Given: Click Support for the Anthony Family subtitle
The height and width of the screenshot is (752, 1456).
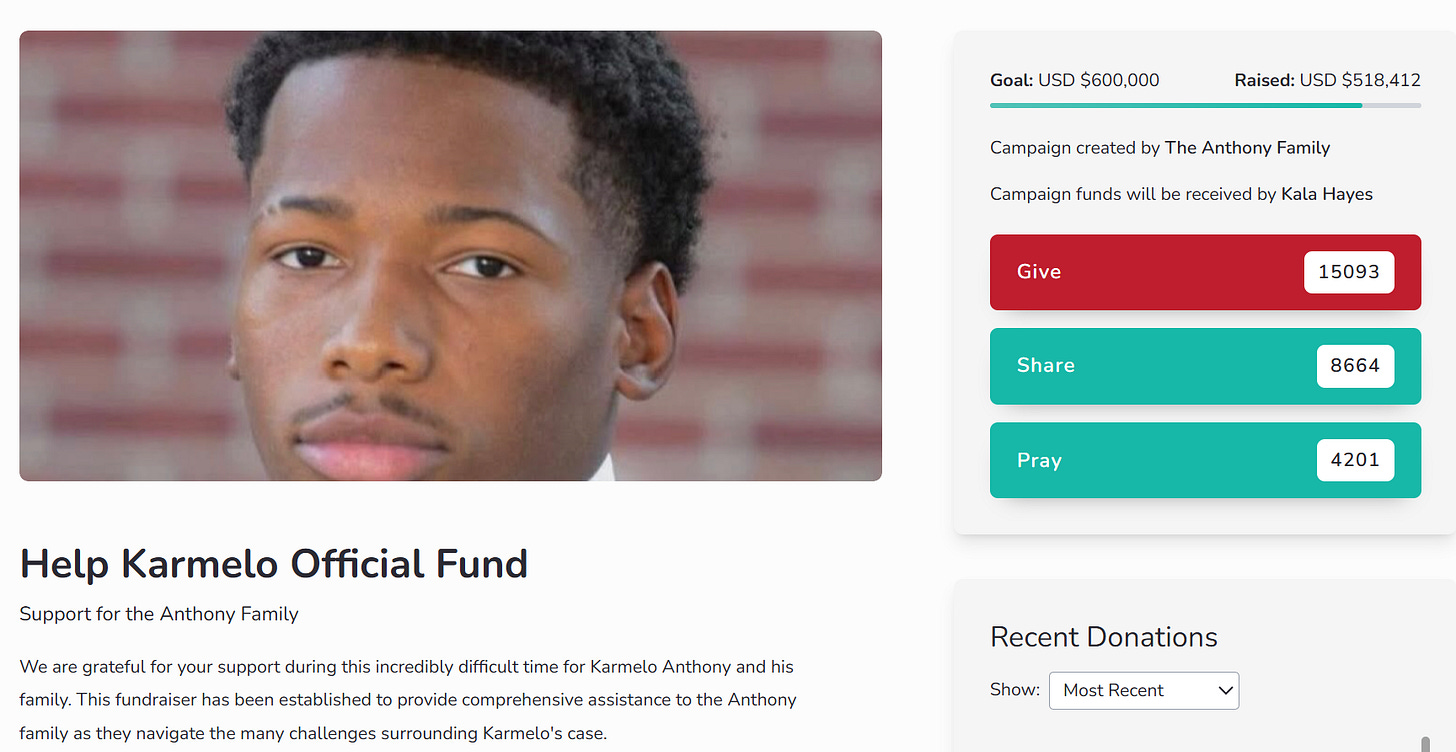Looking at the screenshot, I should tap(159, 614).
